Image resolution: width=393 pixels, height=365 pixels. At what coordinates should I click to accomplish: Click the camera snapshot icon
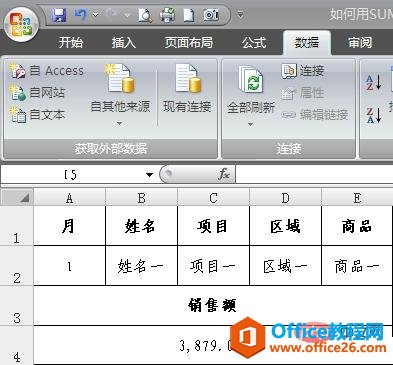click(211, 15)
